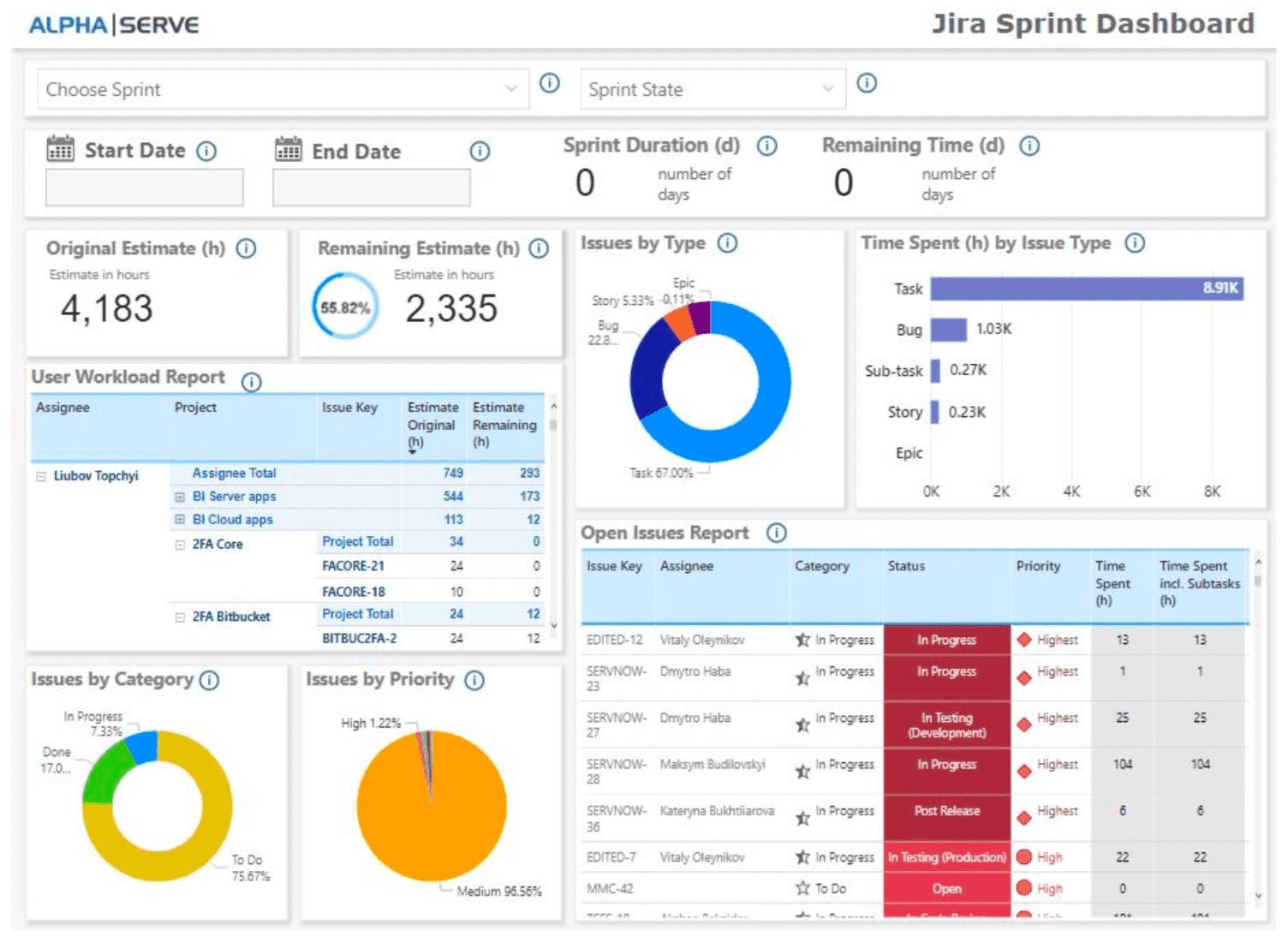Click the Issues by Type info icon
This screenshot has width=1288, height=942.
(x=727, y=243)
